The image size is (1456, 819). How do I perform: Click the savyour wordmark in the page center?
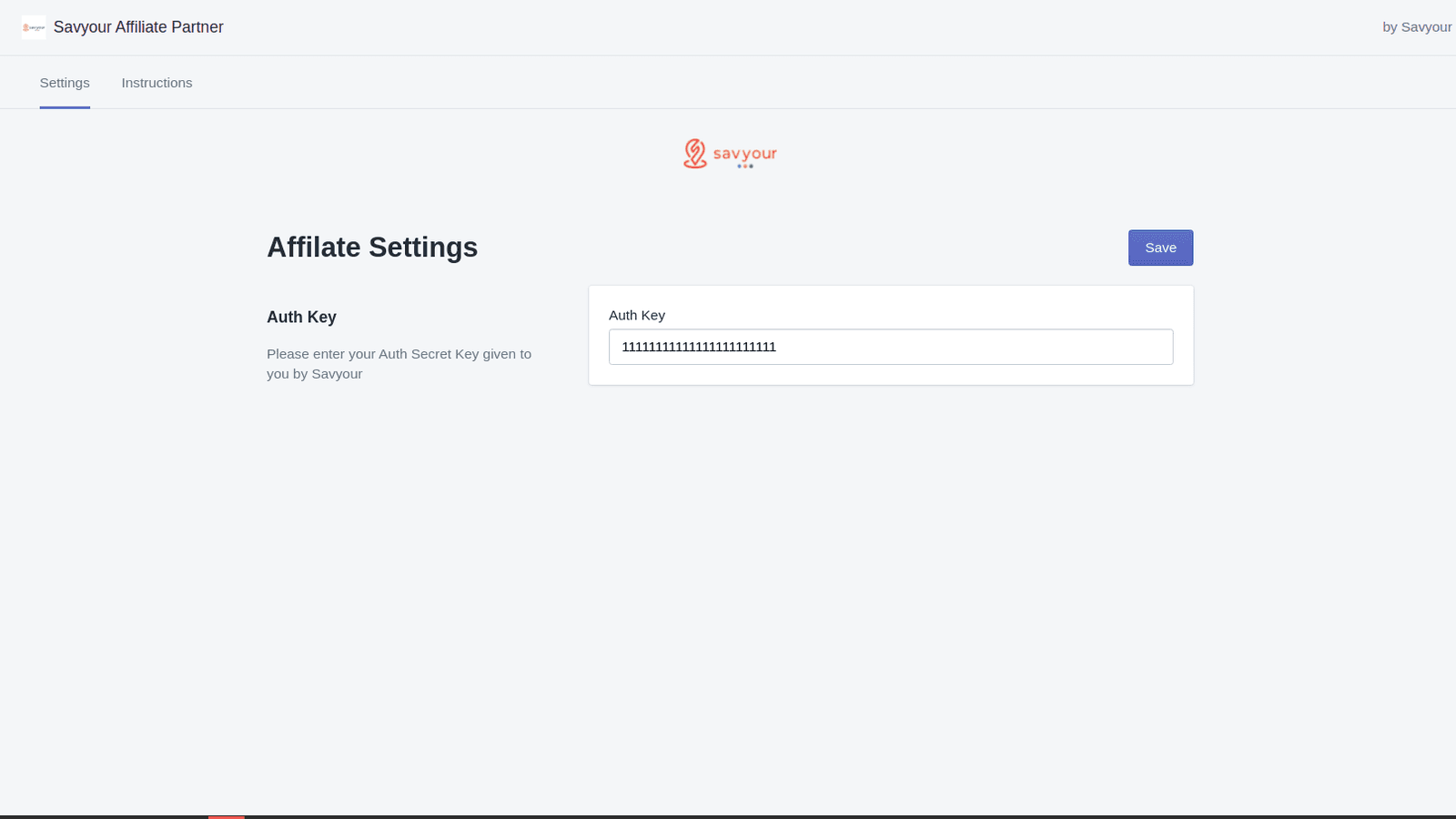[x=744, y=154]
